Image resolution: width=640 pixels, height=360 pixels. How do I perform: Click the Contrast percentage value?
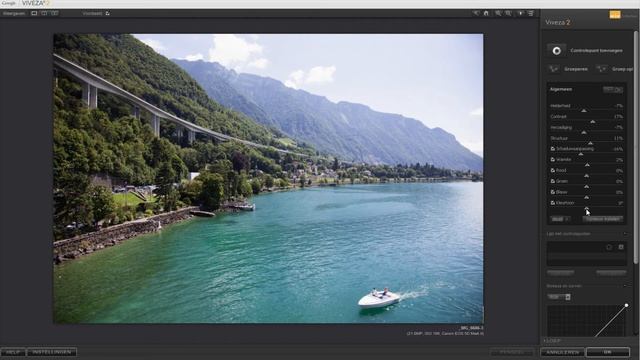click(618, 117)
